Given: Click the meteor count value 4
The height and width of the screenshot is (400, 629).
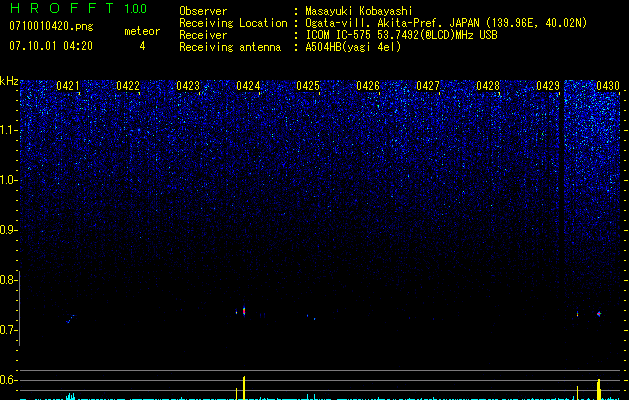Looking at the screenshot, I should 142,46.
